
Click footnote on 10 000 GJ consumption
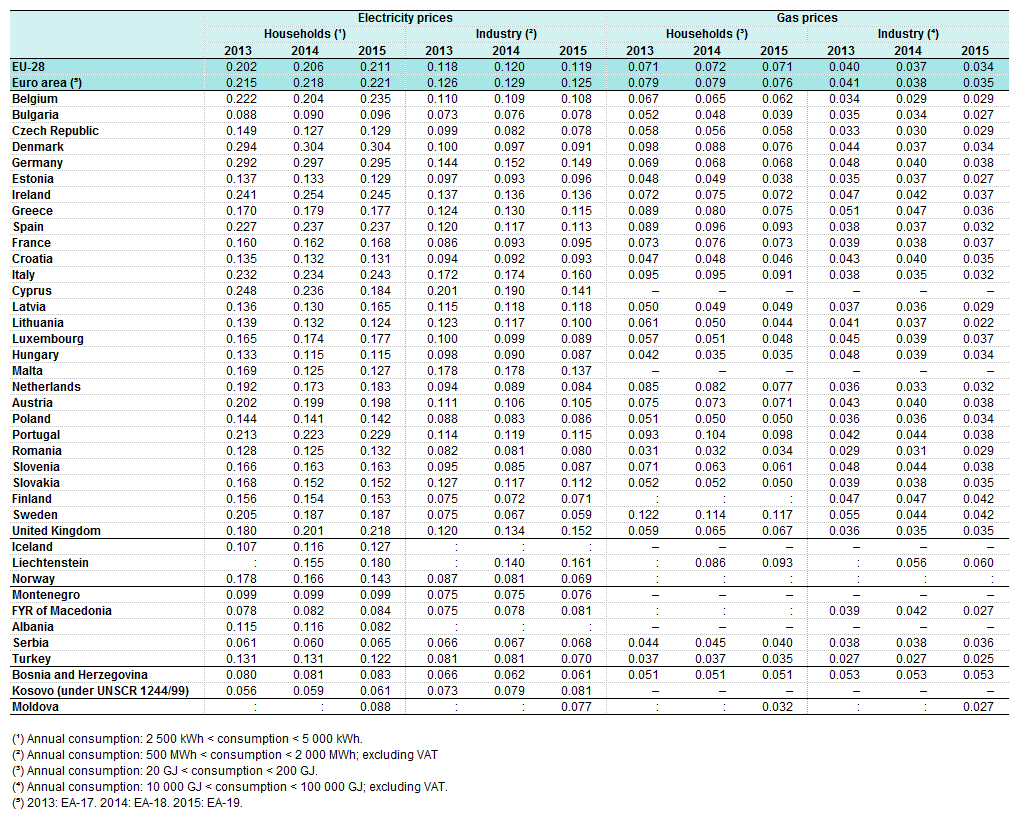[230, 787]
